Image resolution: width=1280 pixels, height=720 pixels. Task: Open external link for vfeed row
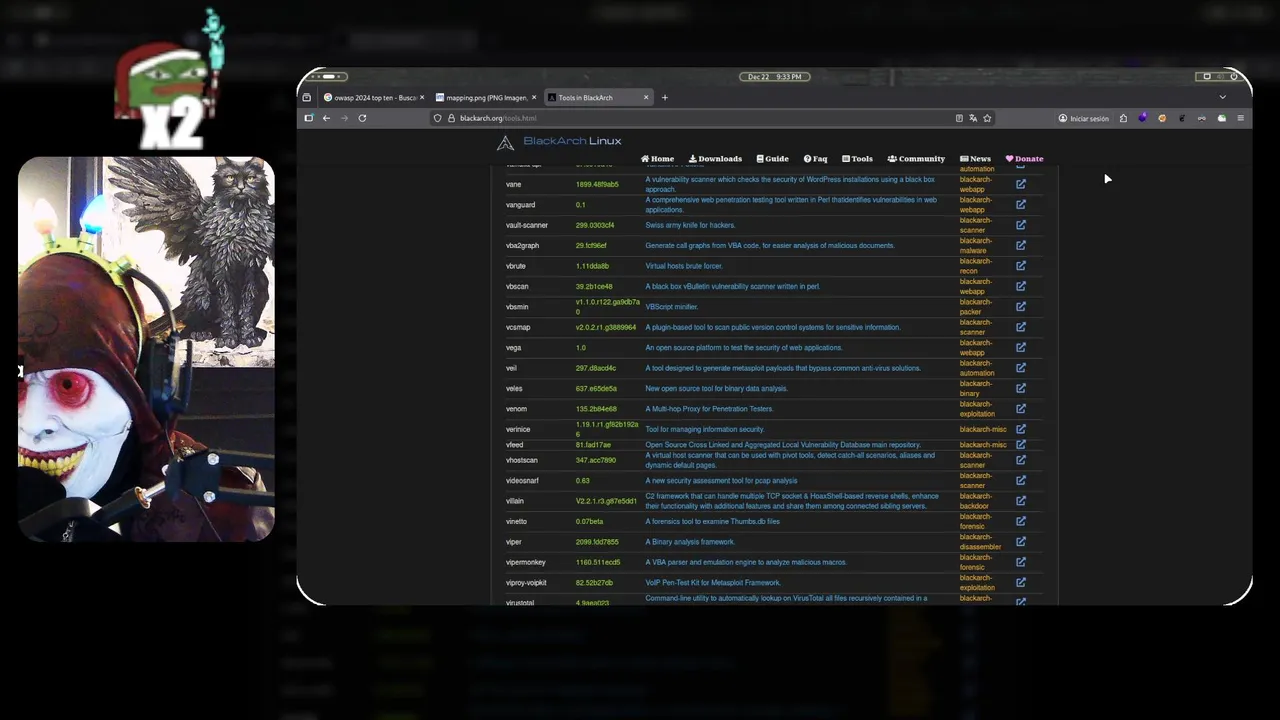coord(1021,445)
